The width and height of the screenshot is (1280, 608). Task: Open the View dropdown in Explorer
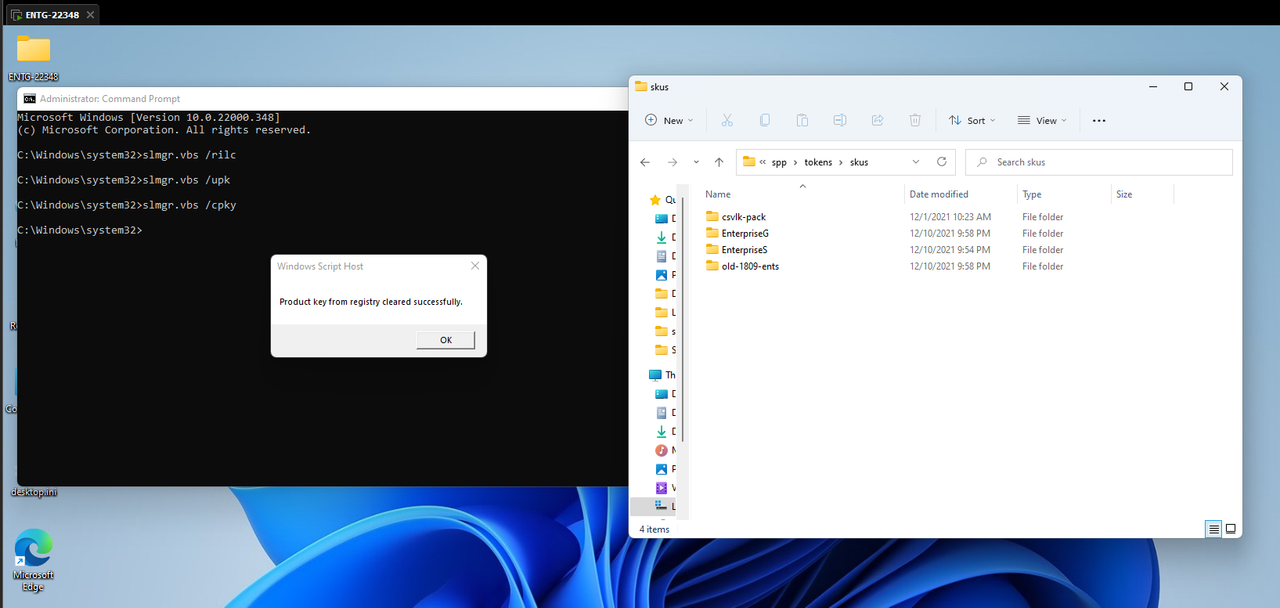1042,120
